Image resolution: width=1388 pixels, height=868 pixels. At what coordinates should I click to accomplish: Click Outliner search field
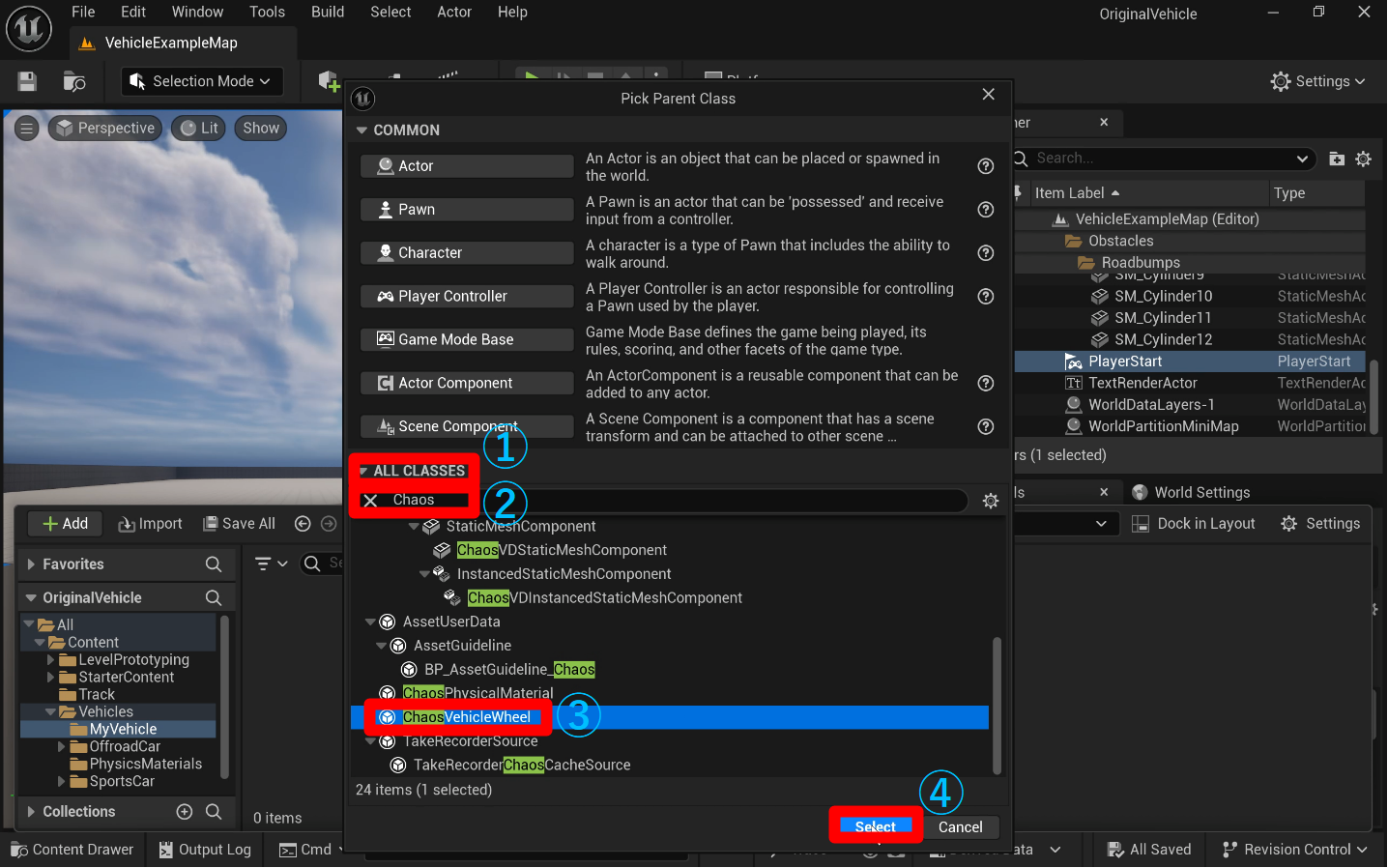pos(1165,159)
